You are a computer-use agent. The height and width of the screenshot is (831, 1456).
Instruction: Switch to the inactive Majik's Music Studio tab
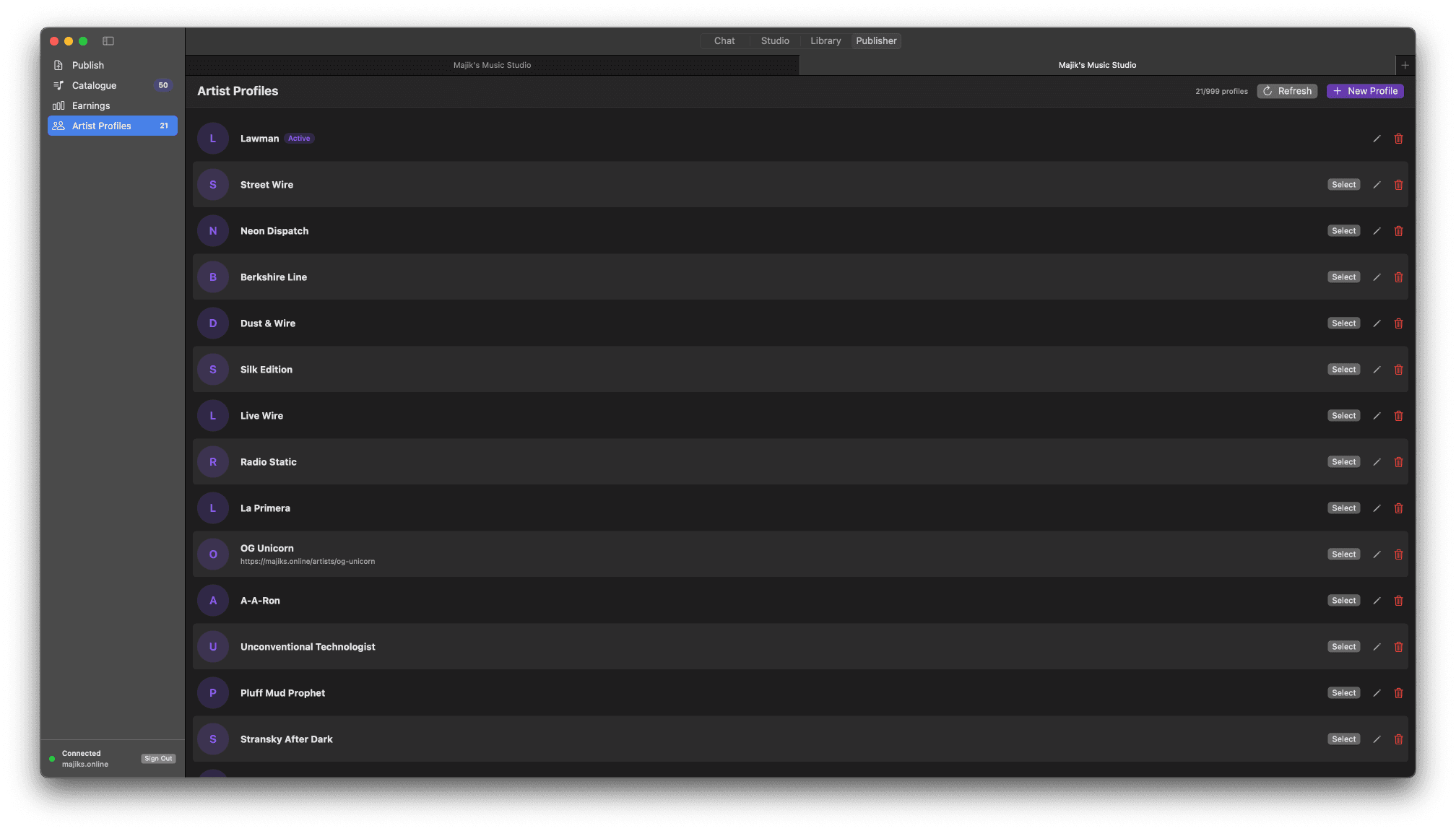[x=493, y=65]
